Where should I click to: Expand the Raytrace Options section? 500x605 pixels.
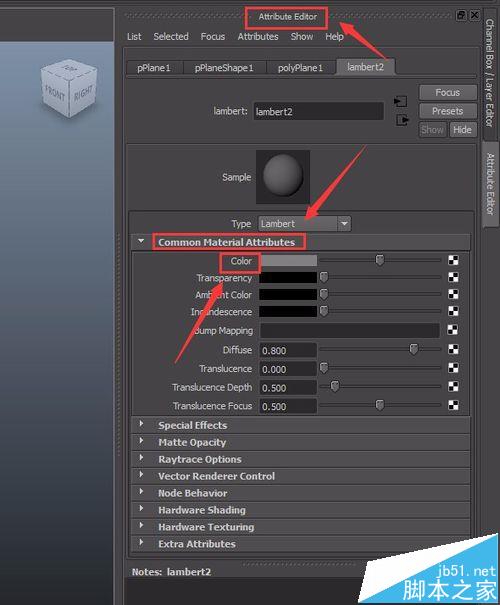tap(141, 458)
